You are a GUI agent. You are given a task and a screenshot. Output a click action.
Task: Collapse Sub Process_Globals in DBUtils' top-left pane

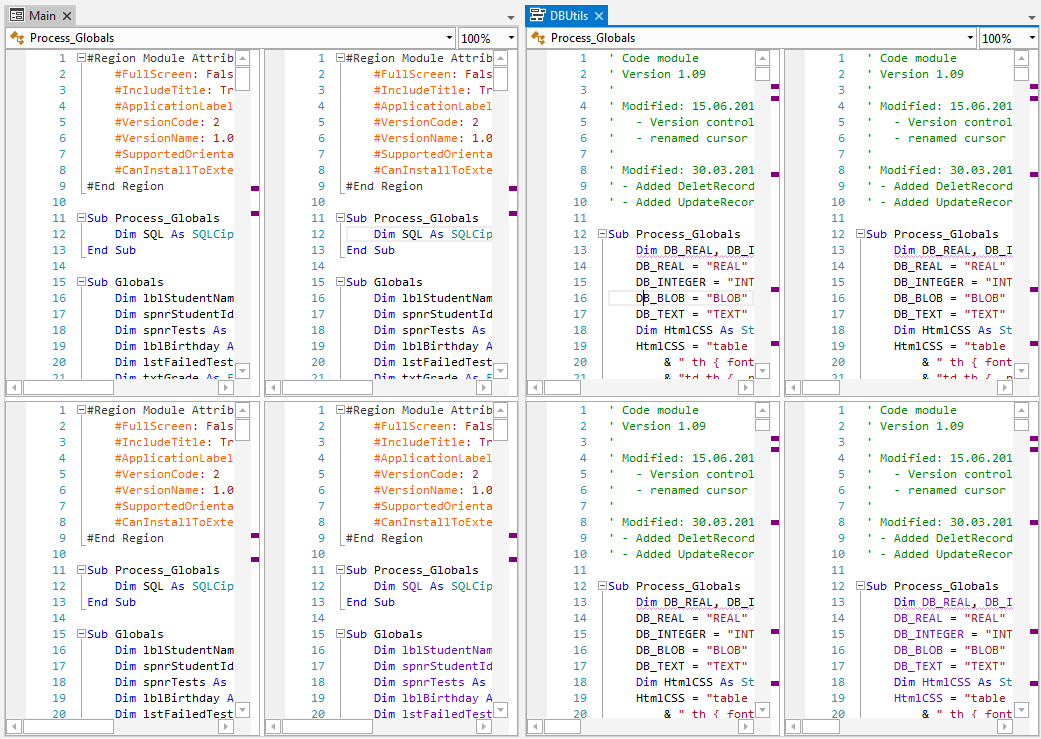(x=602, y=234)
